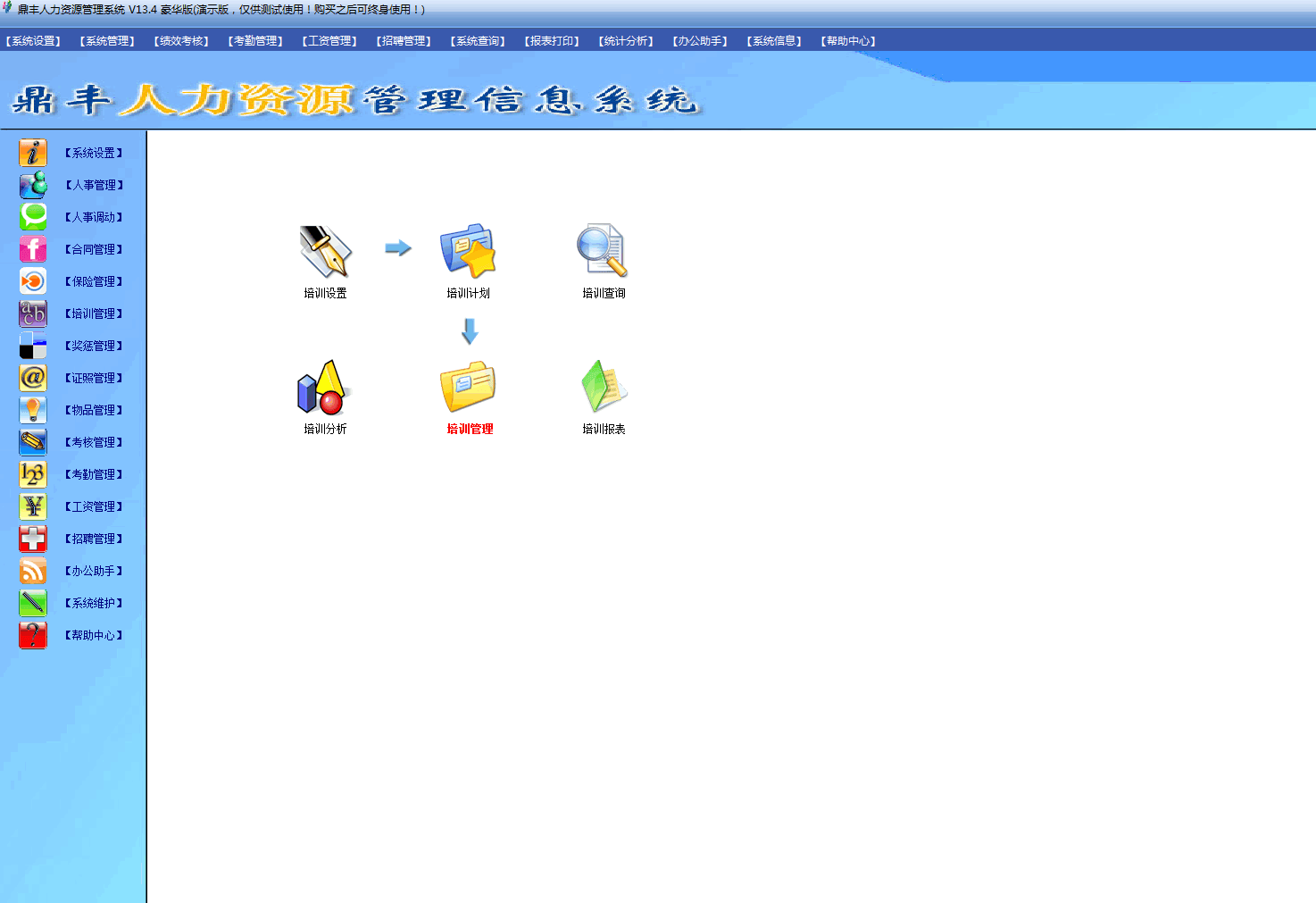The height and width of the screenshot is (903, 1316).
Task: Open the 【考勤管理】 top menu
Action: point(255,41)
